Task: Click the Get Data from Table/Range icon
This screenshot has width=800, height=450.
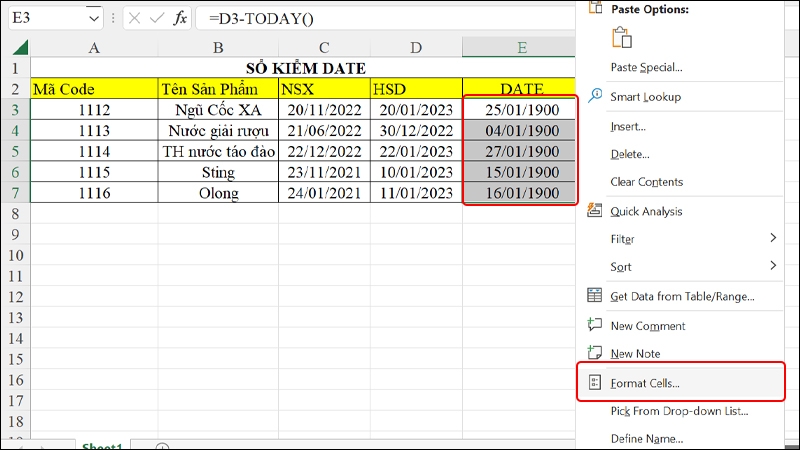Action: 594,295
